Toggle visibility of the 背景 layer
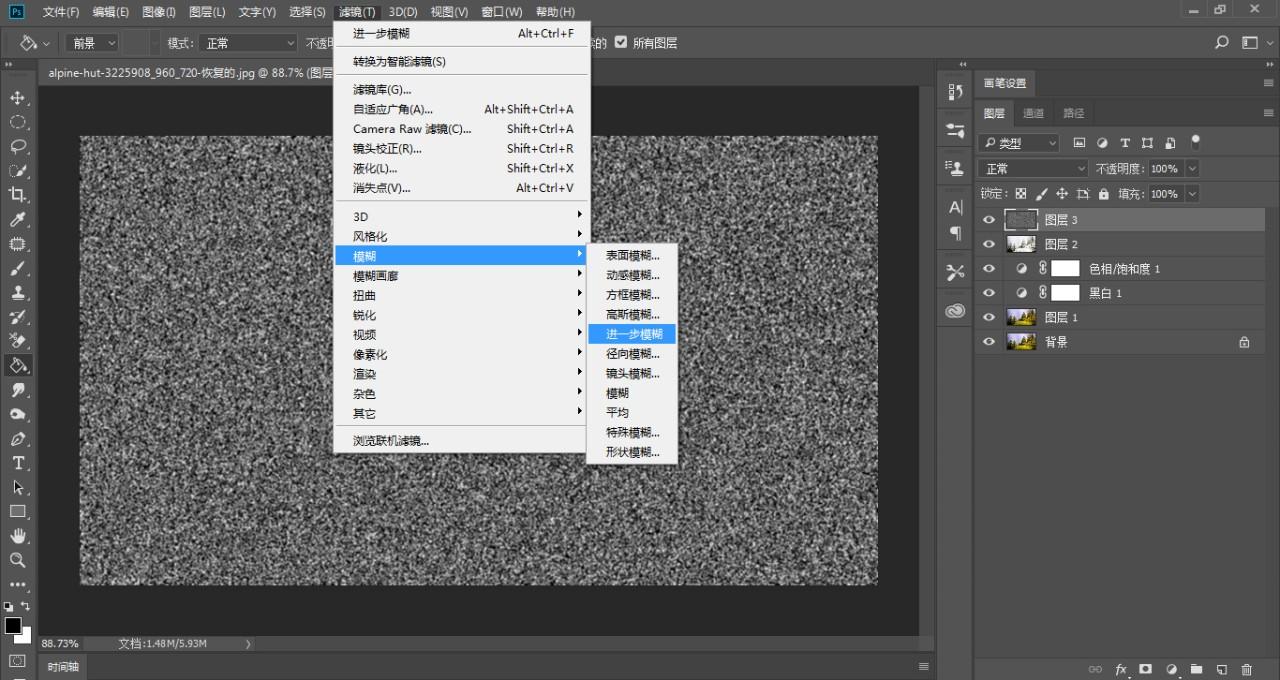Image resolution: width=1280 pixels, height=680 pixels. (989, 342)
